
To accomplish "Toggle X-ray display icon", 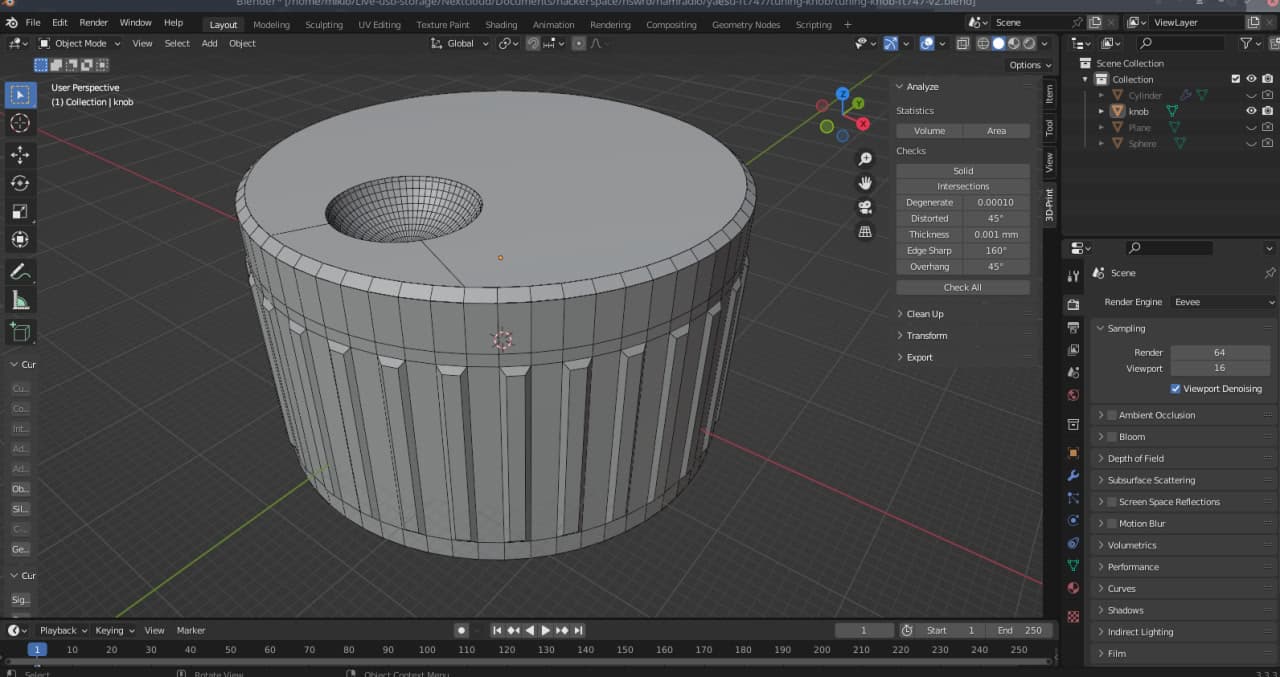I will pyautogui.click(x=962, y=43).
